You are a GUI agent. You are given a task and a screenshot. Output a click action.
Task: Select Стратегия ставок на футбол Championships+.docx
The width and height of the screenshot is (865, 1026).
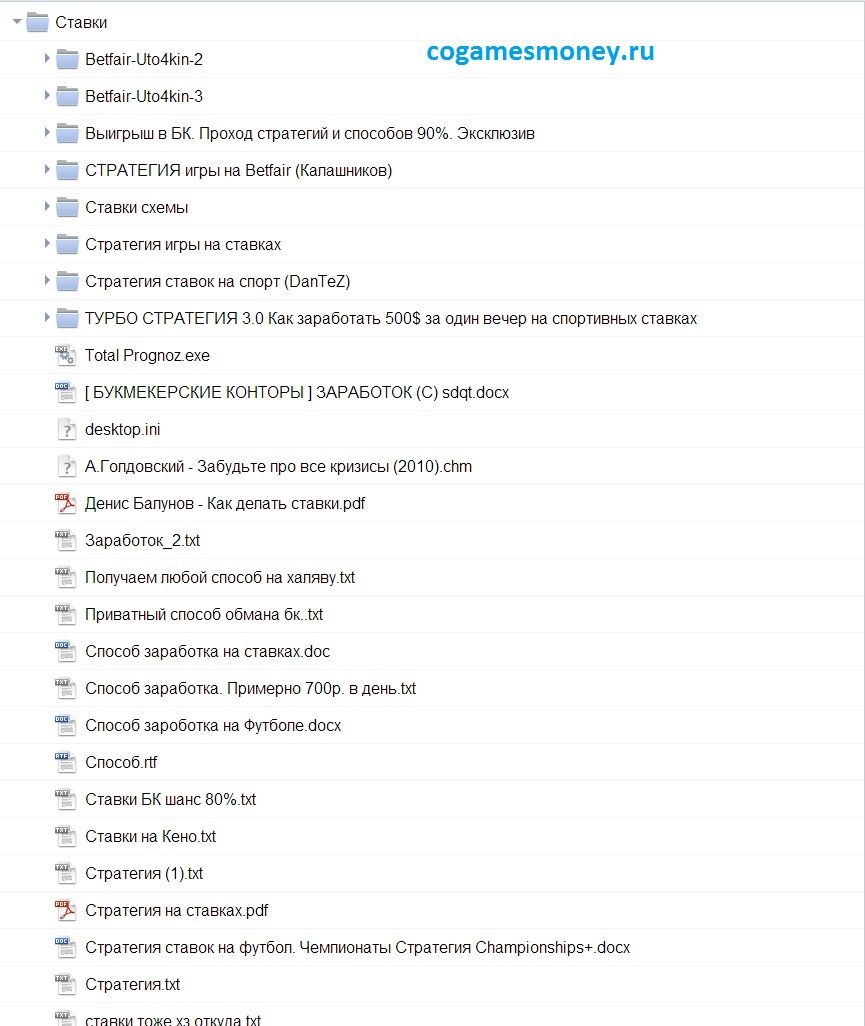[357, 947]
